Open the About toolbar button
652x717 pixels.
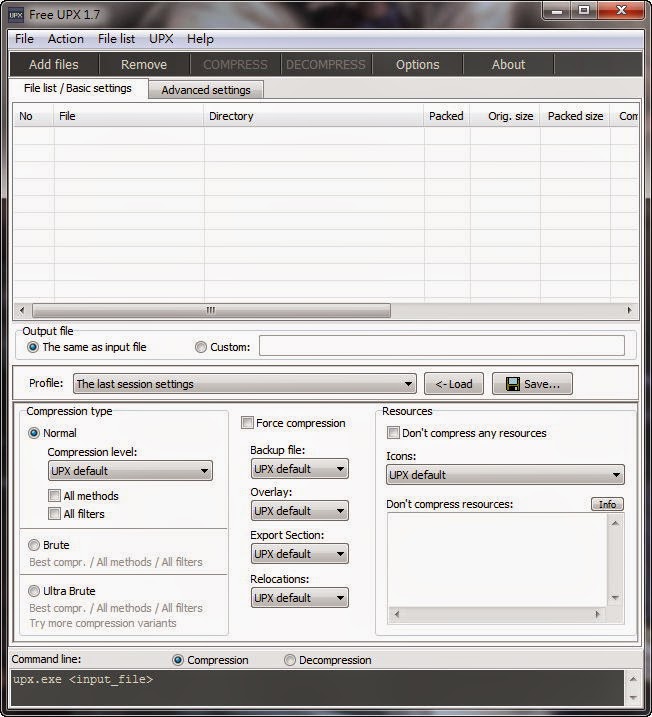508,64
